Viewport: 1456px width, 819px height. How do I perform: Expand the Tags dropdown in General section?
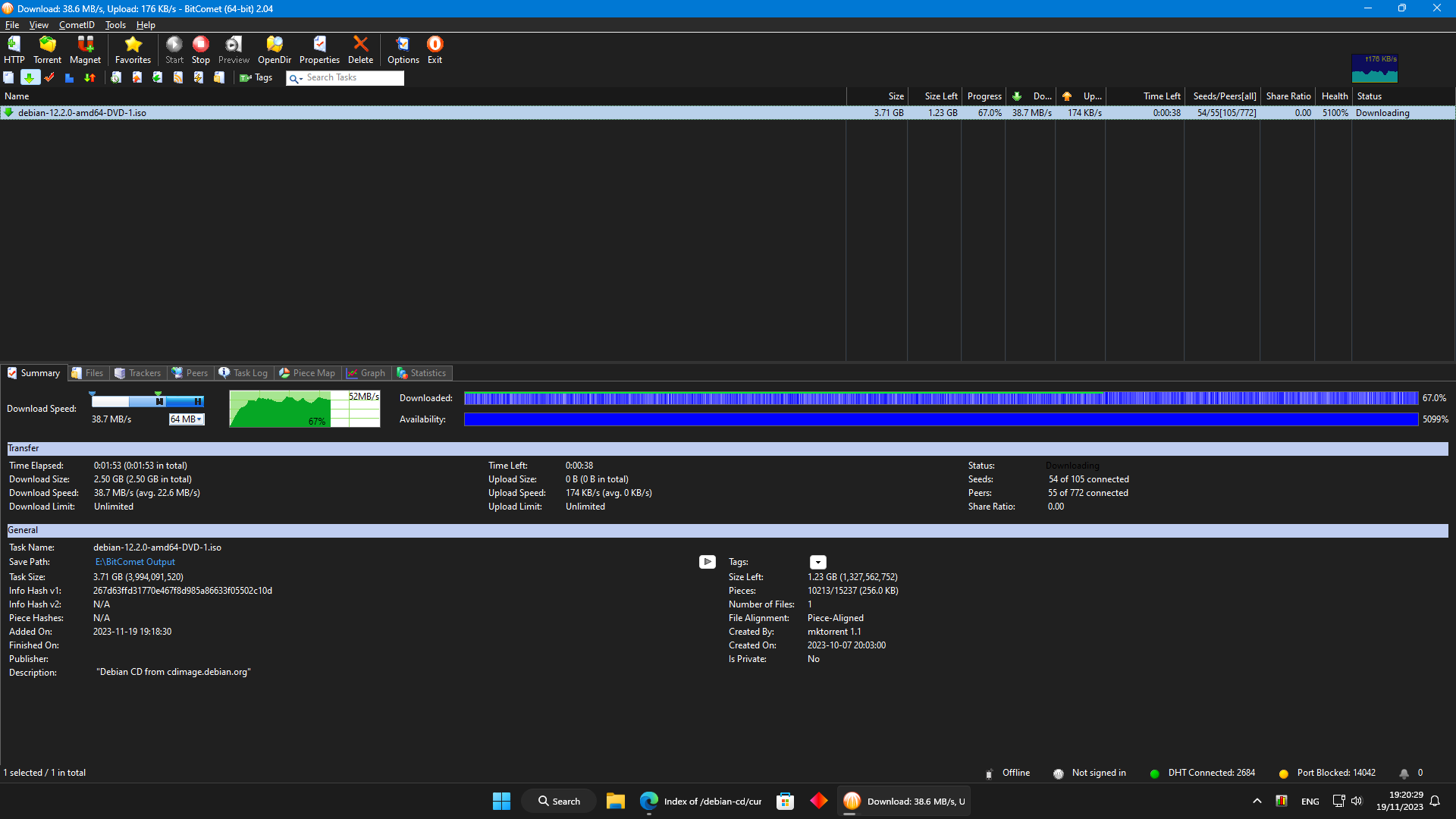point(817,562)
